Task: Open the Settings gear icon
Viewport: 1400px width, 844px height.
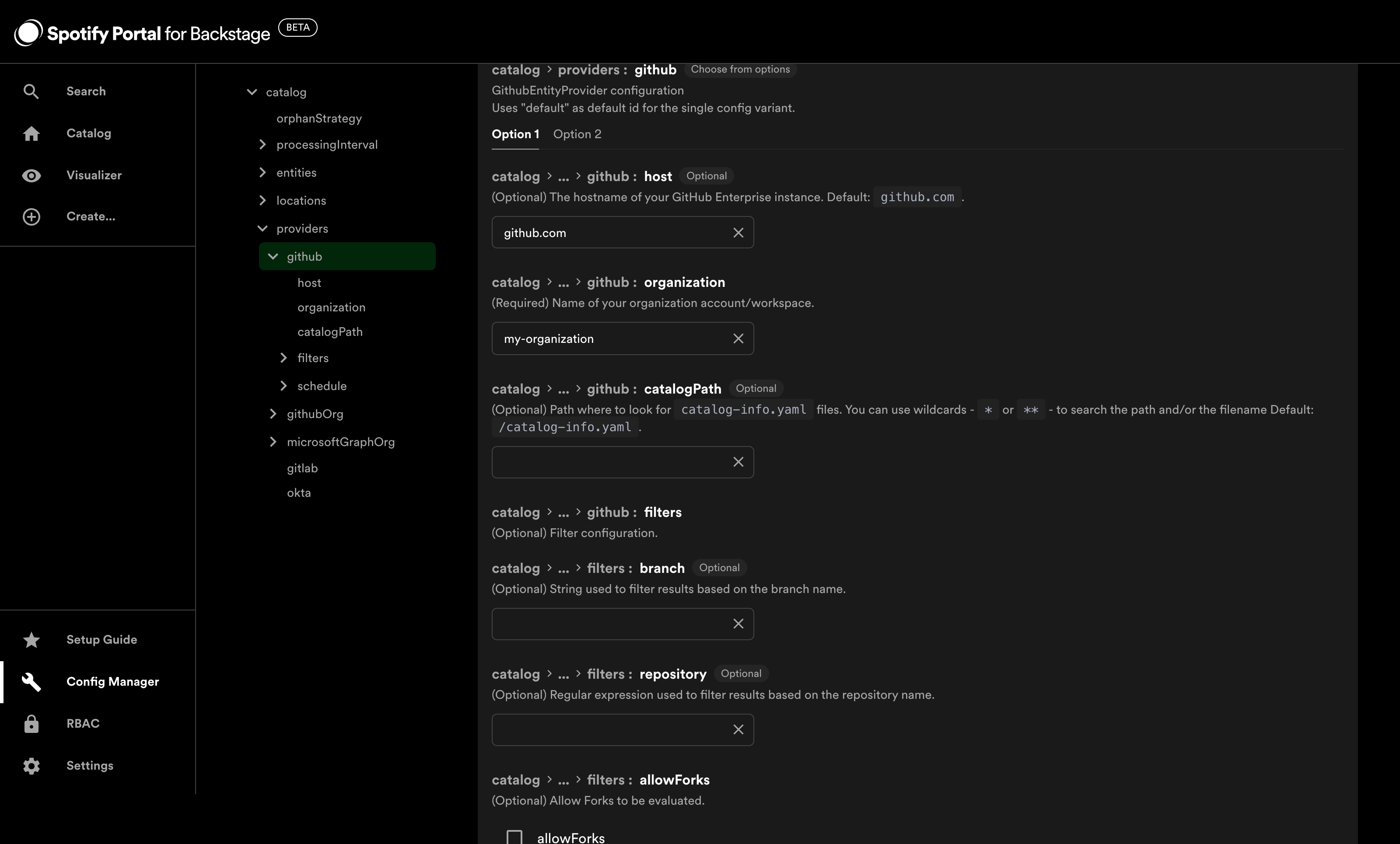Action: 31,766
